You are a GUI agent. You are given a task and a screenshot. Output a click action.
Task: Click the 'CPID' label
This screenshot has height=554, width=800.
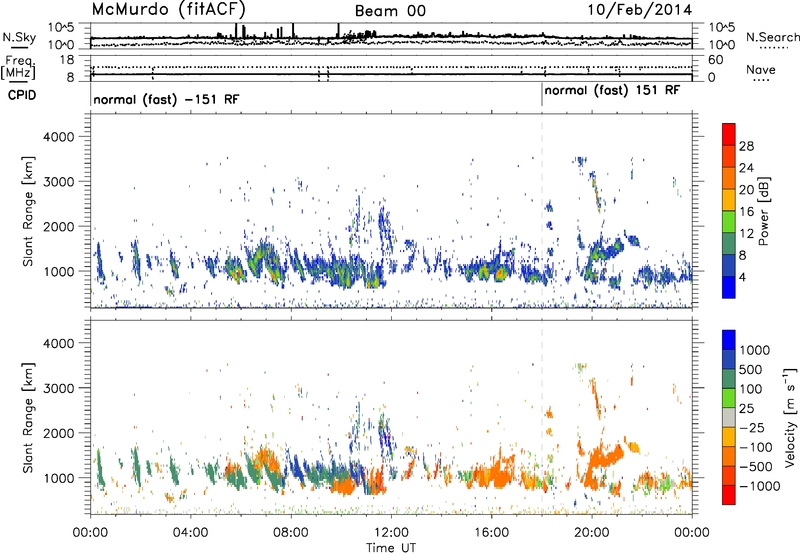(x=22, y=95)
